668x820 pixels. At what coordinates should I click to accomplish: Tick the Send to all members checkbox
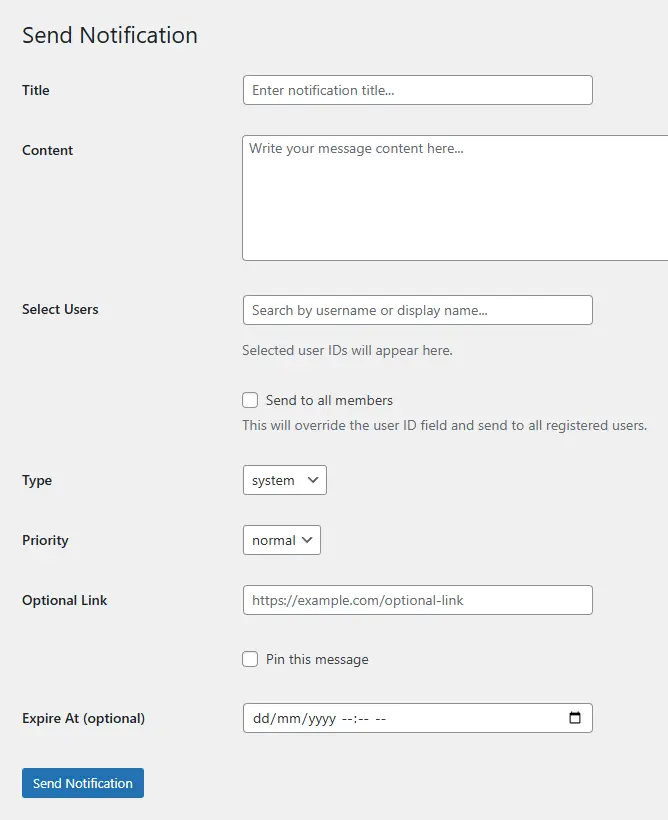pos(250,400)
